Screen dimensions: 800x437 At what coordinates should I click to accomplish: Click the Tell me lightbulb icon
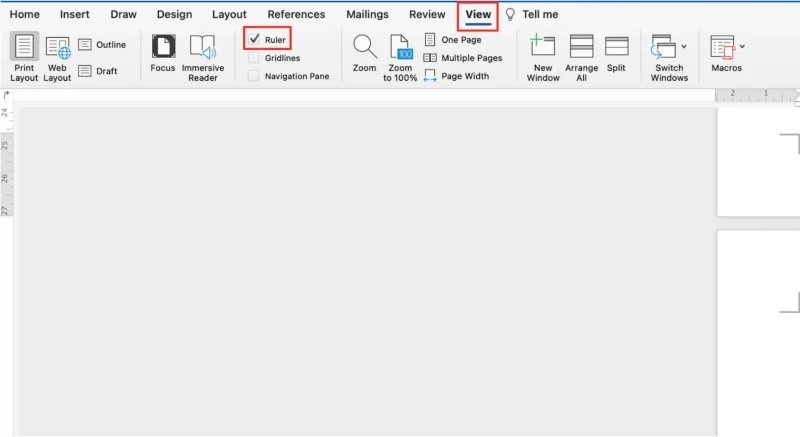coord(510,15)
